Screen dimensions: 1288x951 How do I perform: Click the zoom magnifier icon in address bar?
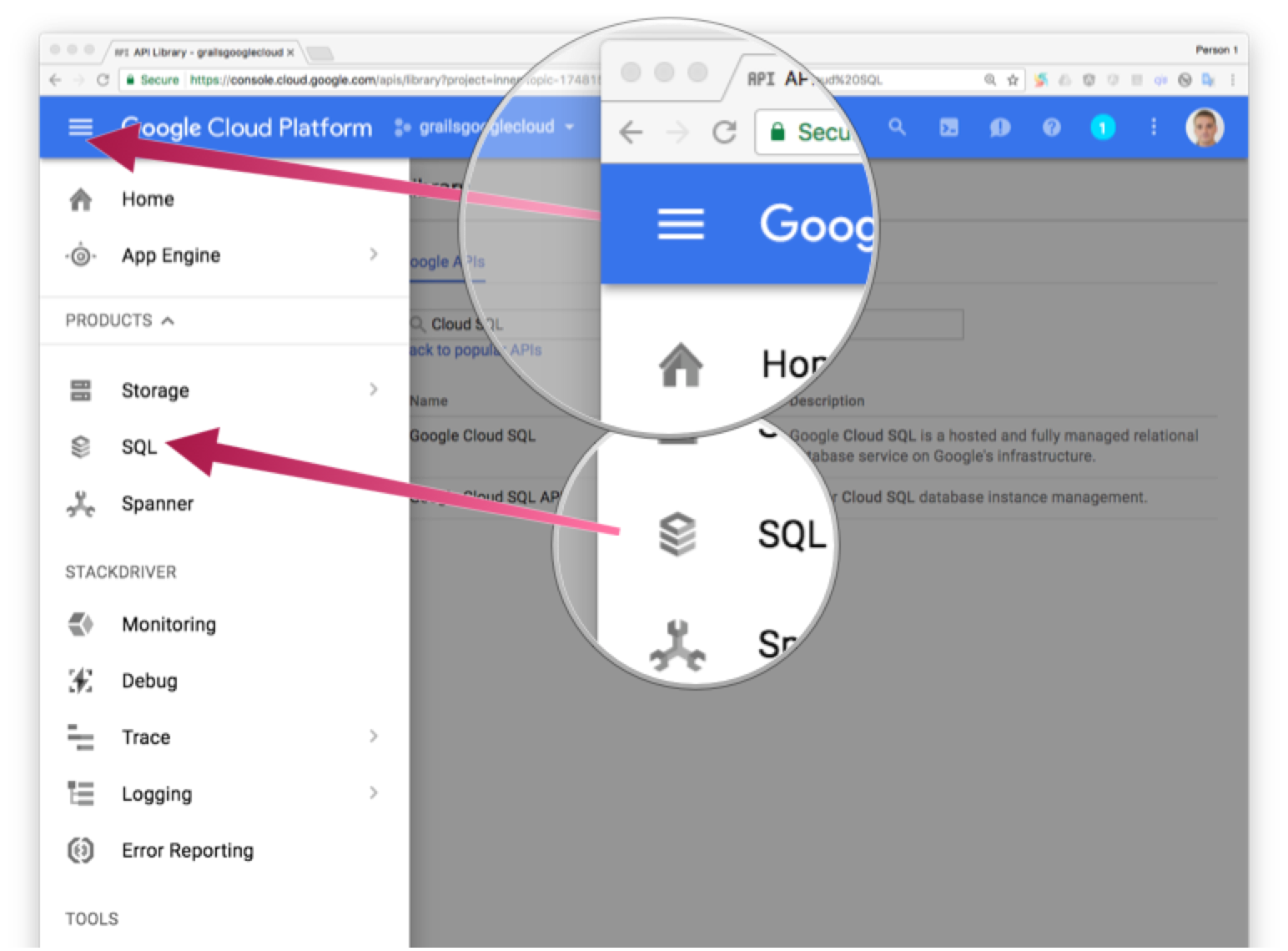point(990,80)
